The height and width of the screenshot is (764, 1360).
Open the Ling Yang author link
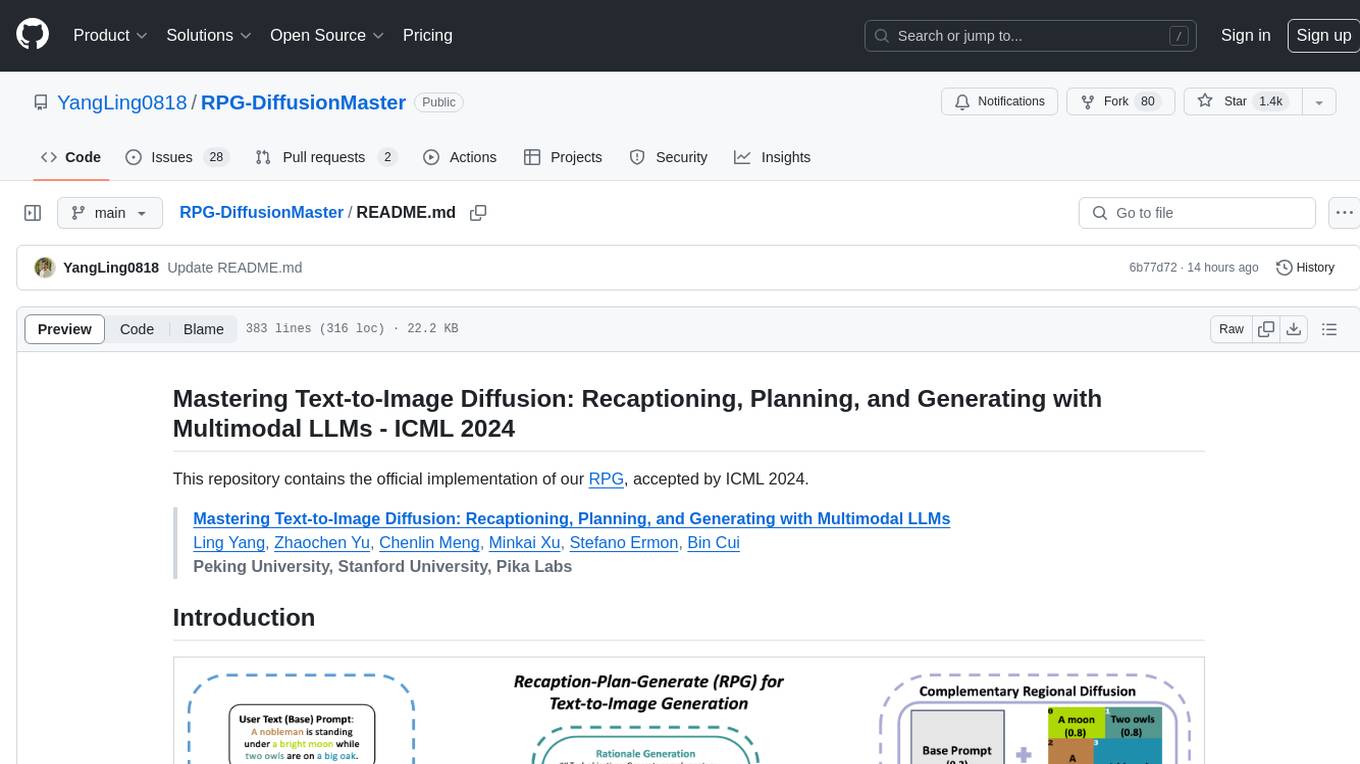(229, 543)
